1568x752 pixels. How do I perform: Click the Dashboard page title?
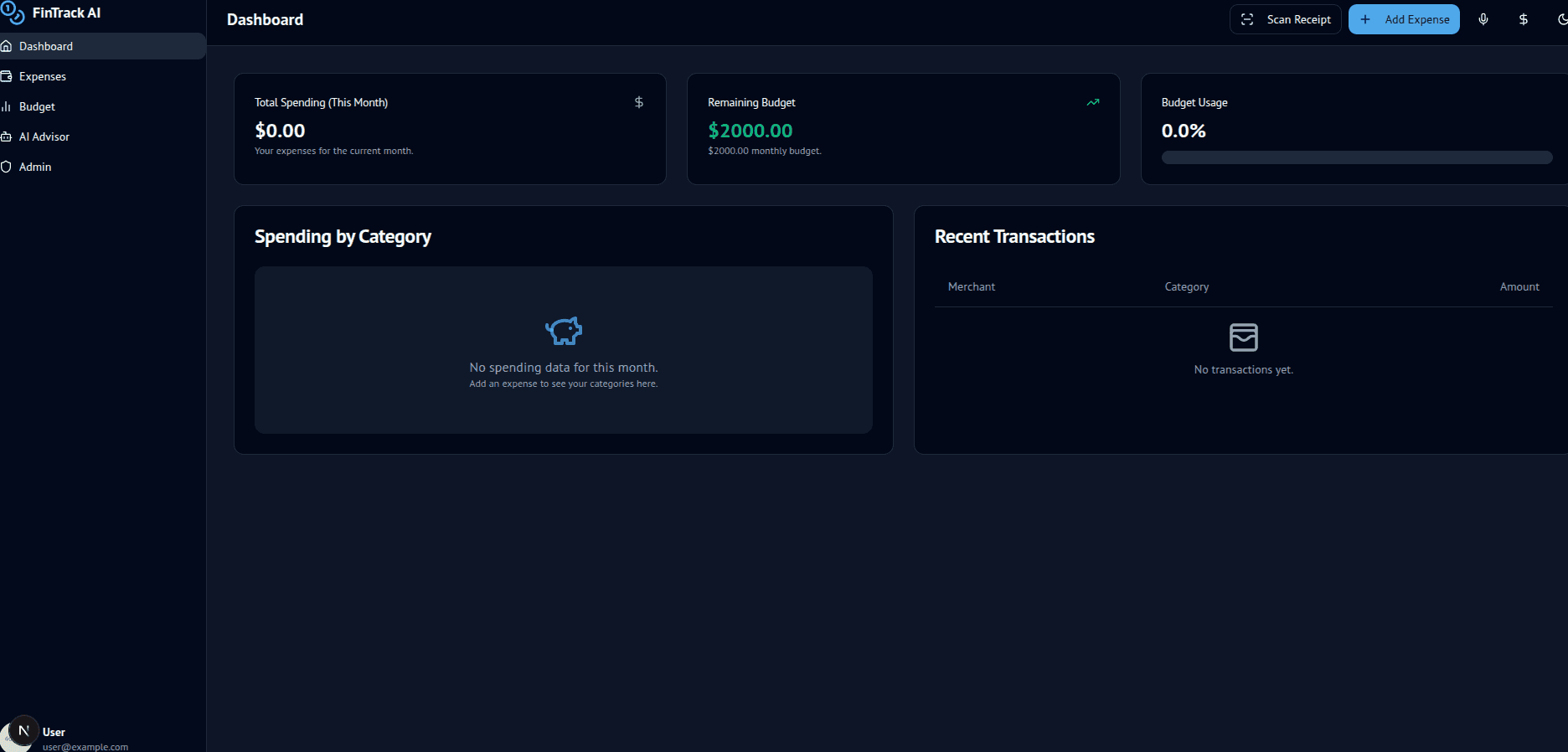265,19
